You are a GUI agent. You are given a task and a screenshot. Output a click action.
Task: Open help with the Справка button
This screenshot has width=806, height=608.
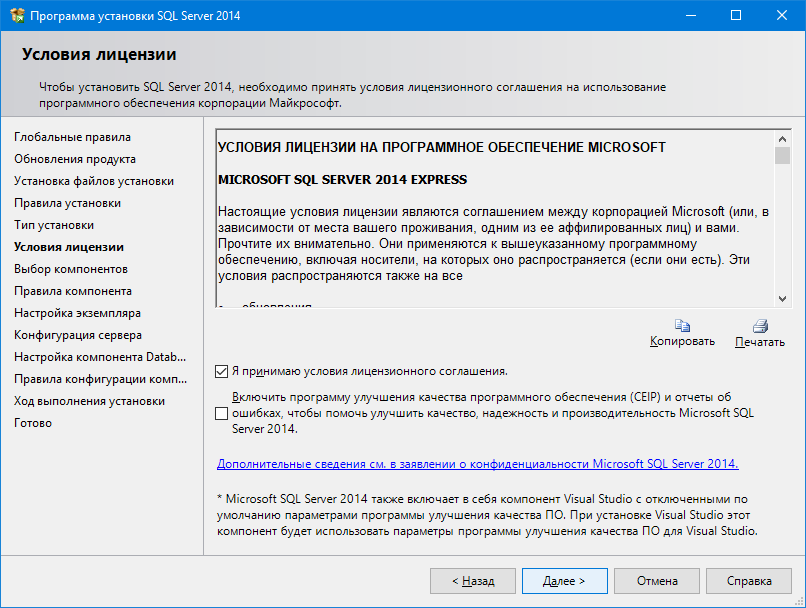(x=749, y=580)
